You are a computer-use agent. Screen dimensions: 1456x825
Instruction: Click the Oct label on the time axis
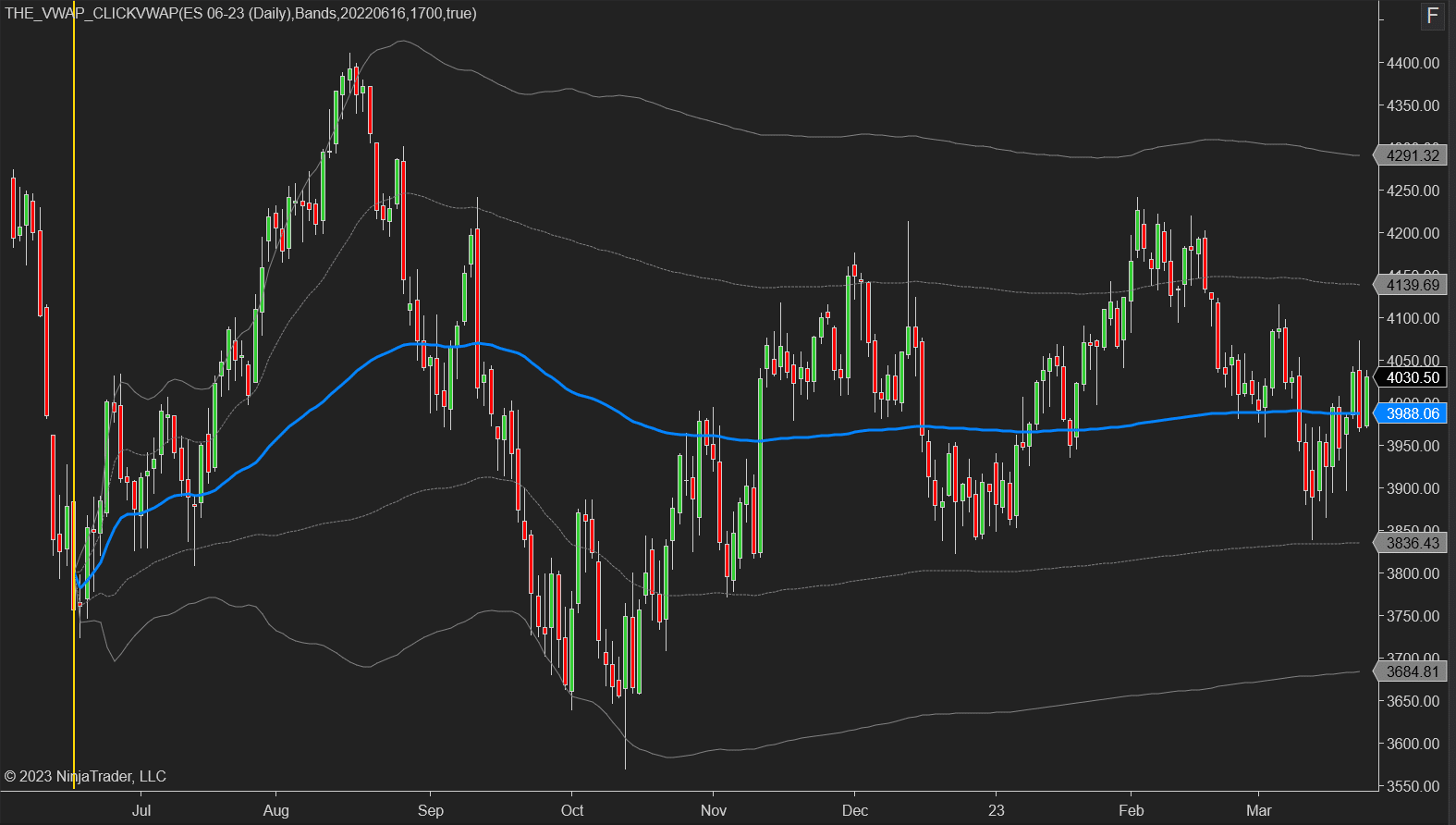point(572,810)
